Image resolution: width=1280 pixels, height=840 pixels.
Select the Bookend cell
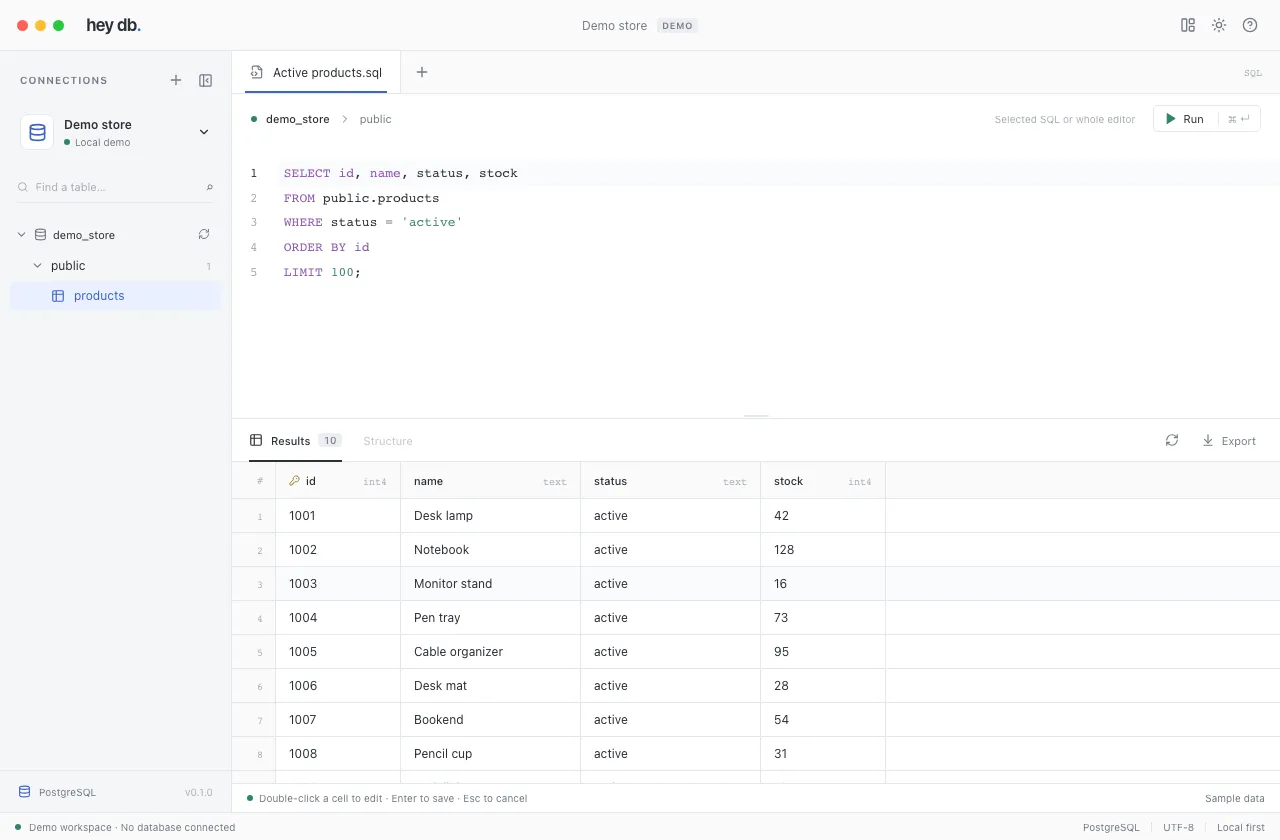tap(490, 720)
